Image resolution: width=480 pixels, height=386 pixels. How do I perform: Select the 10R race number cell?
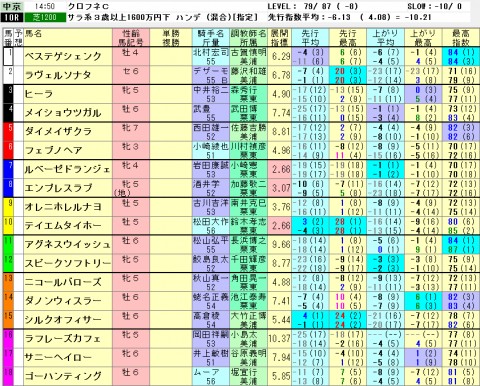tap(12, 17)
